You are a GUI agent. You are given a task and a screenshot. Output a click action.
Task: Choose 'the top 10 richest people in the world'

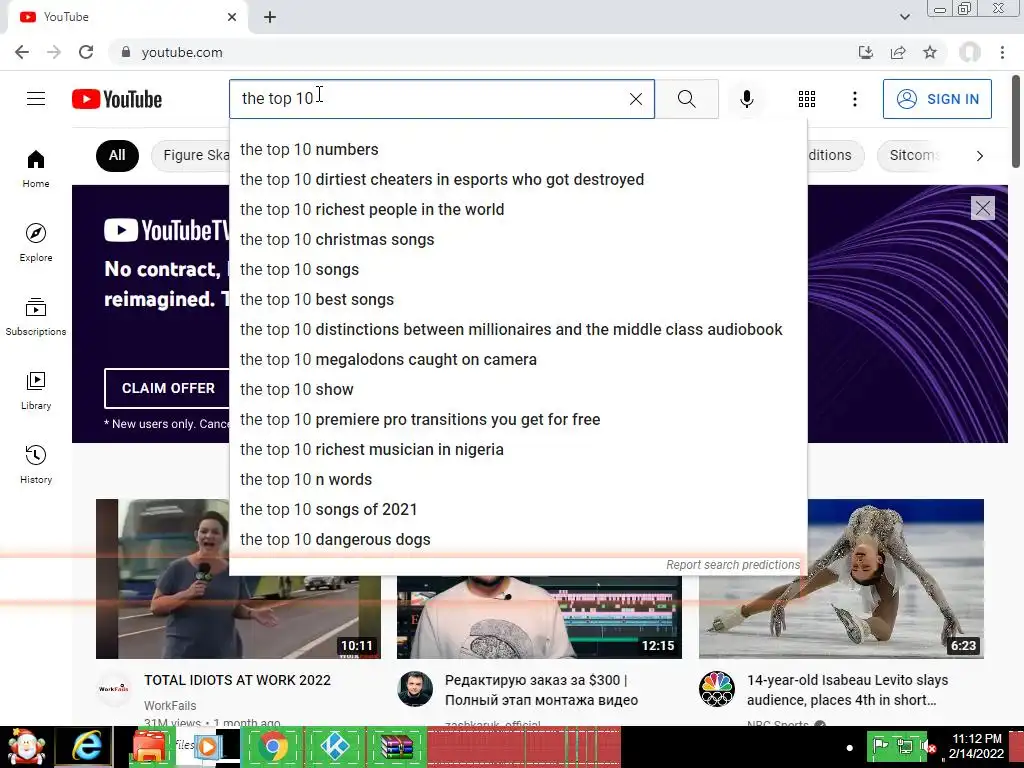click(518, 210)
